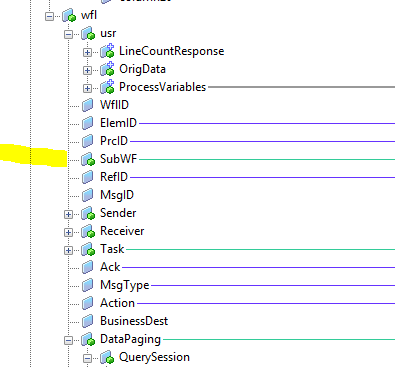This screenshot has height=368, width=395.
Task: Click the Receiver node icon
Action: pyautogui.click(x=88, y=231)
